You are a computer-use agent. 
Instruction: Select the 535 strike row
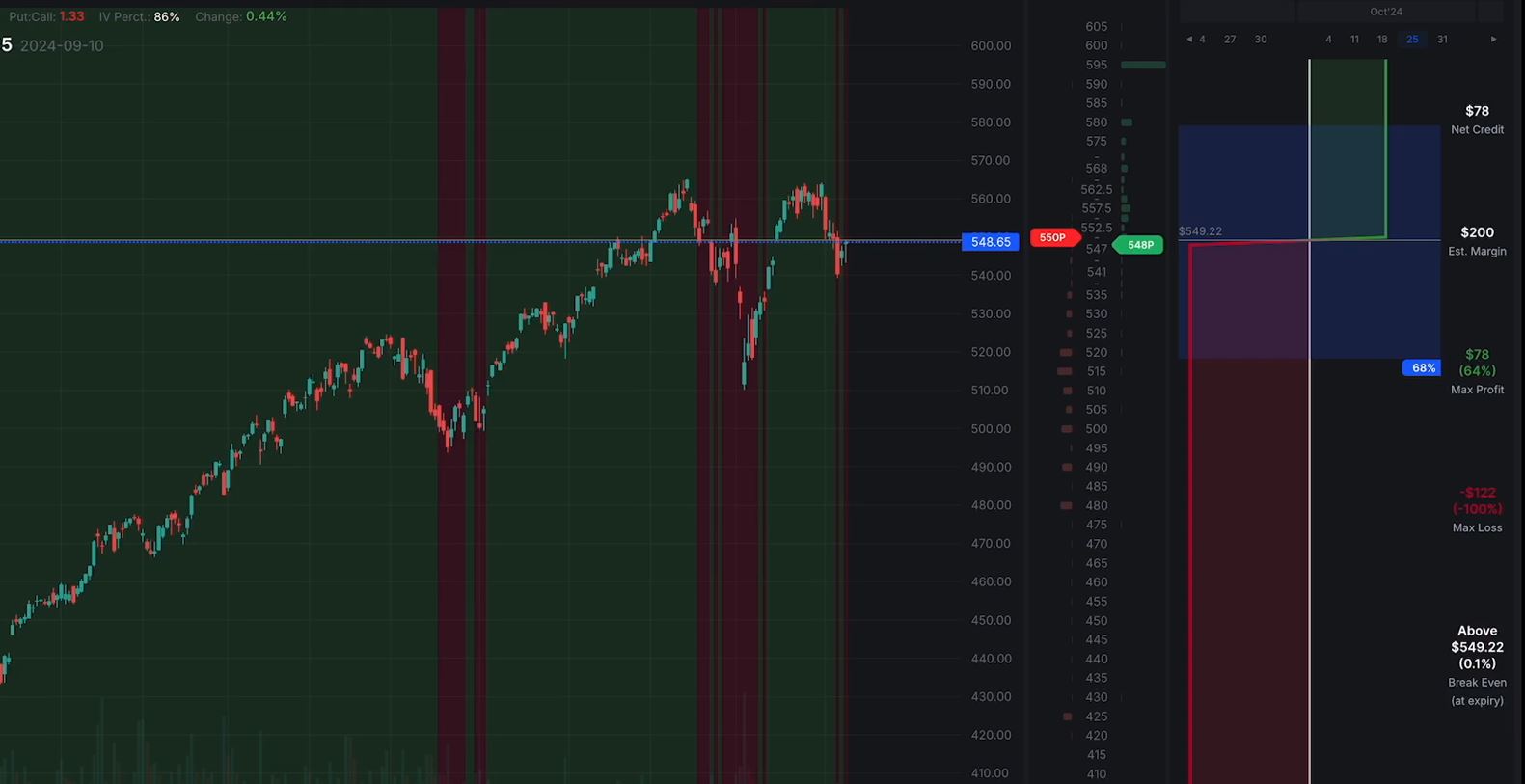pos(1097,295)
